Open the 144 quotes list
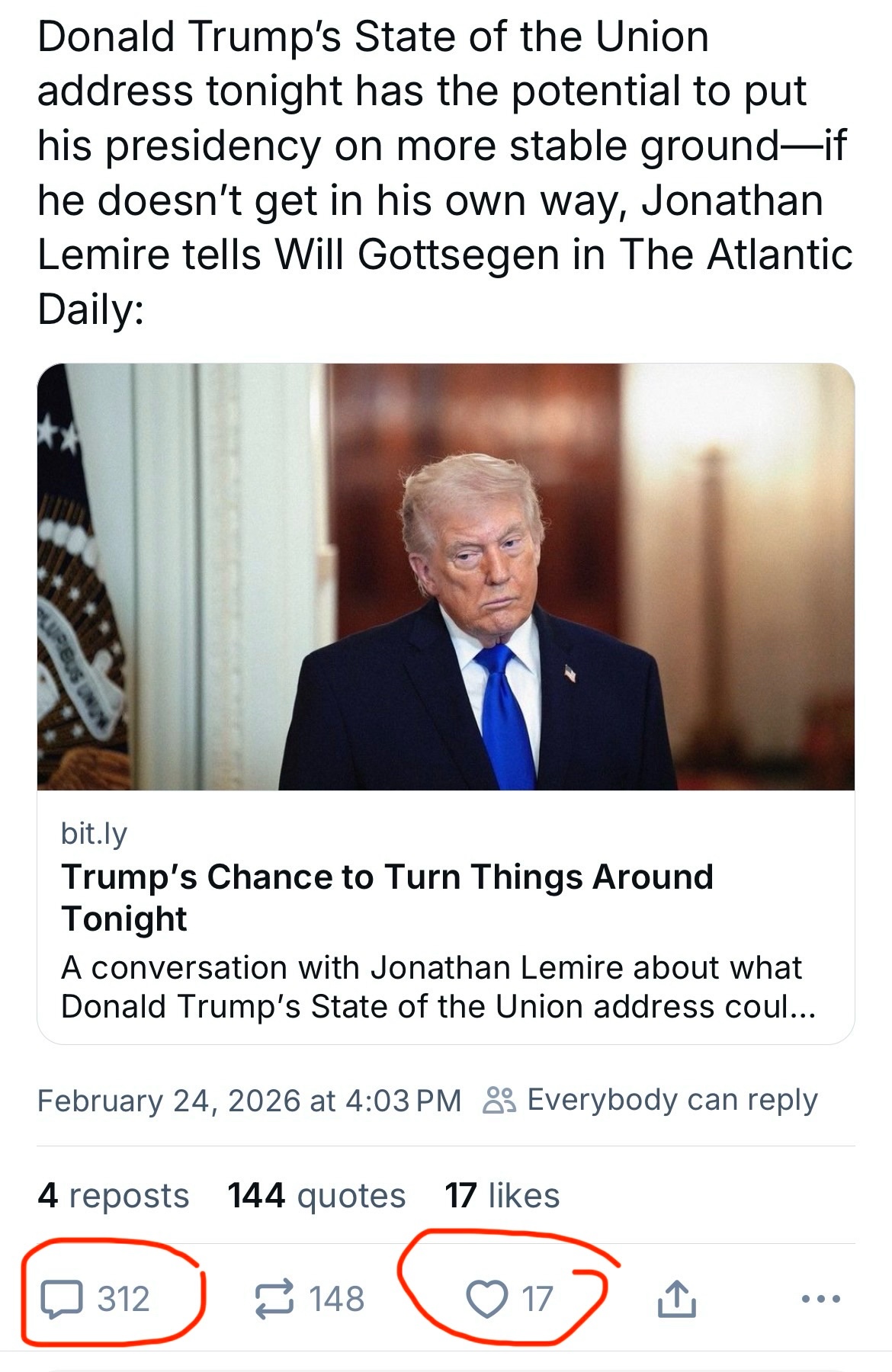The height and width of the screenshot is (1372, 892). tap(316, 1195)
